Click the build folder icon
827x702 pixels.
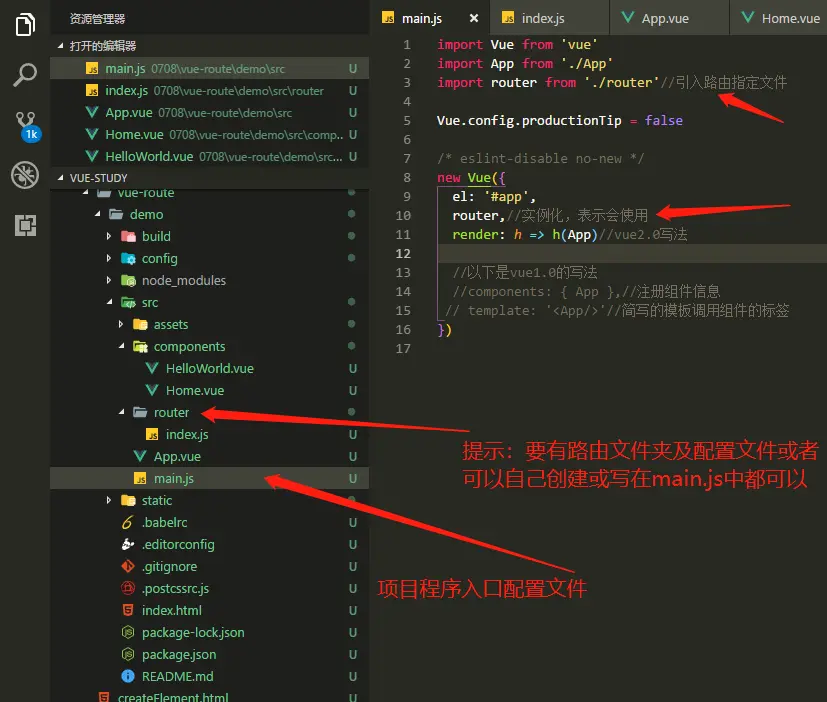click(x=128, y=236)
